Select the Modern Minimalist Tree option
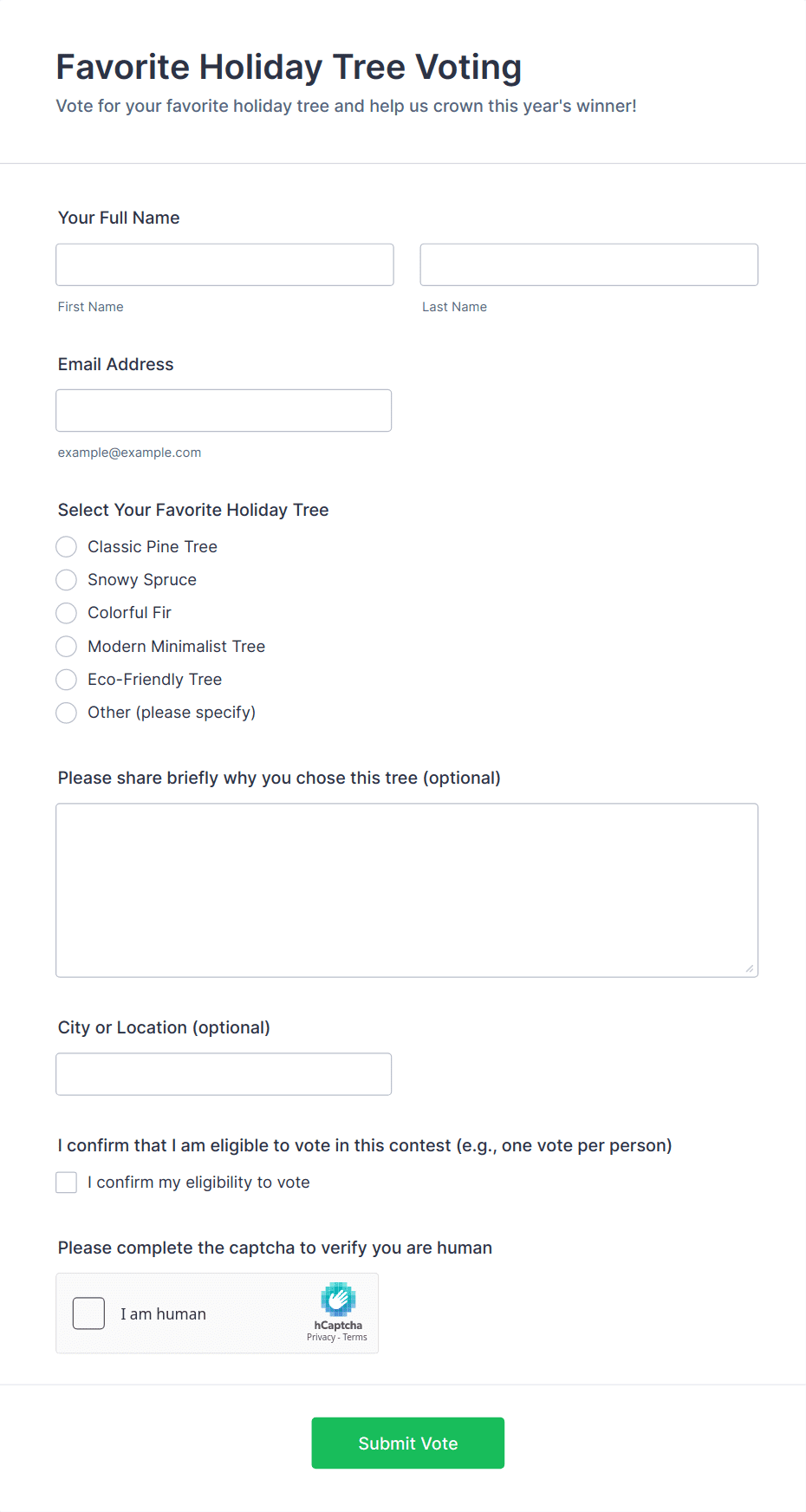806x1512 pixels. 66,646
